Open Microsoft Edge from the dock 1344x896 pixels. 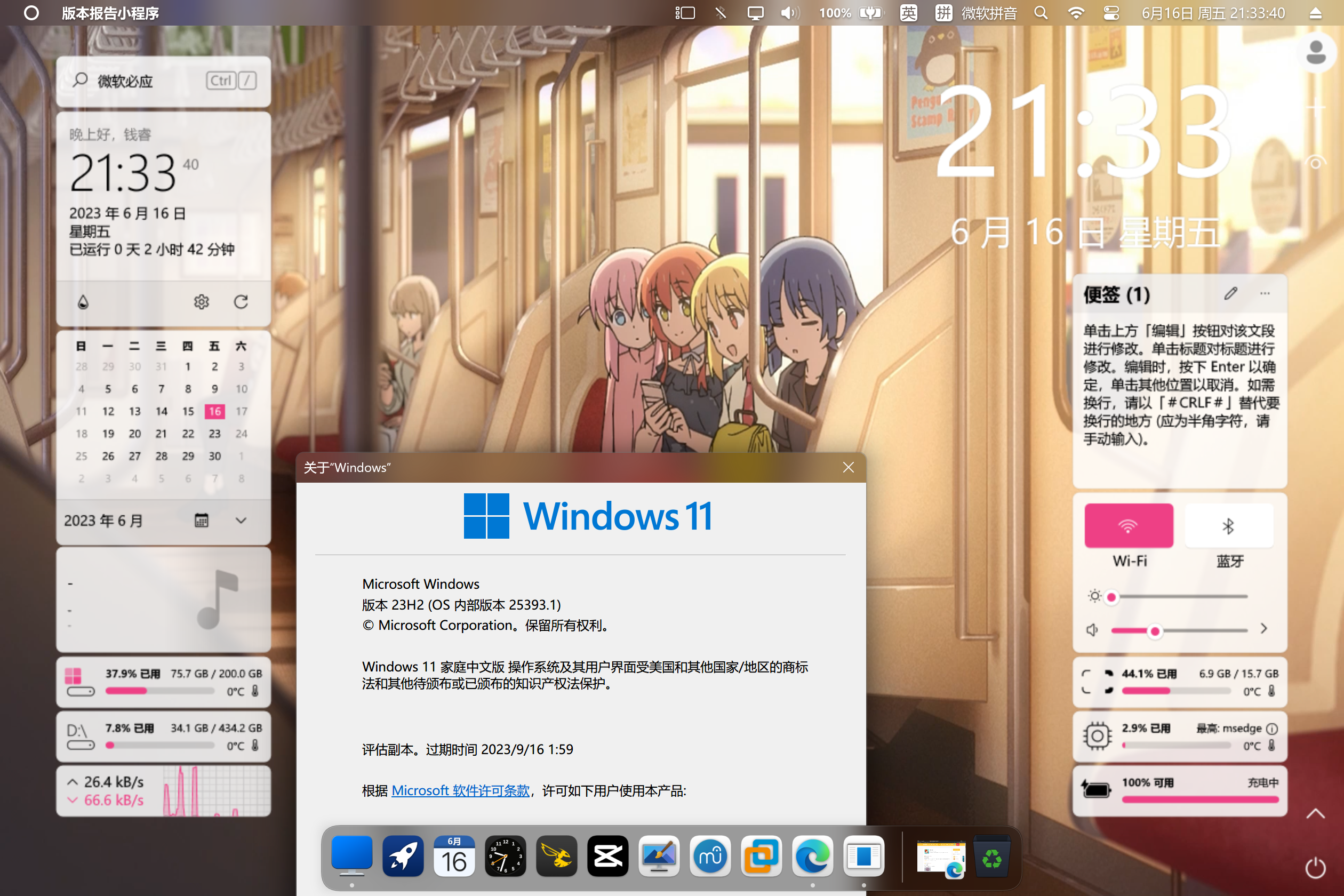pos(813,856)
